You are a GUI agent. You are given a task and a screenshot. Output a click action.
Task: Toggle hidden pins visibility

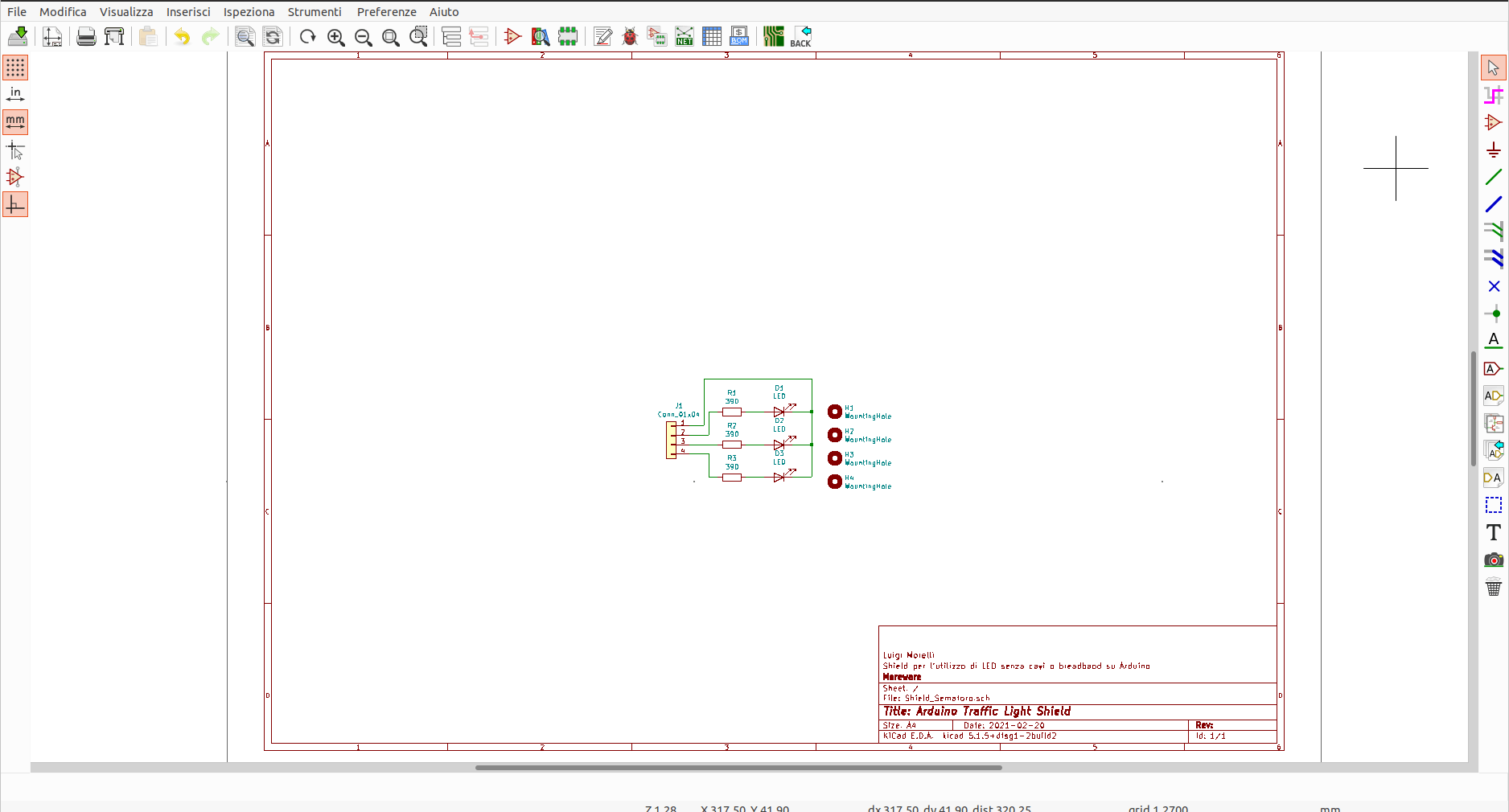click(x=15, y=178)
